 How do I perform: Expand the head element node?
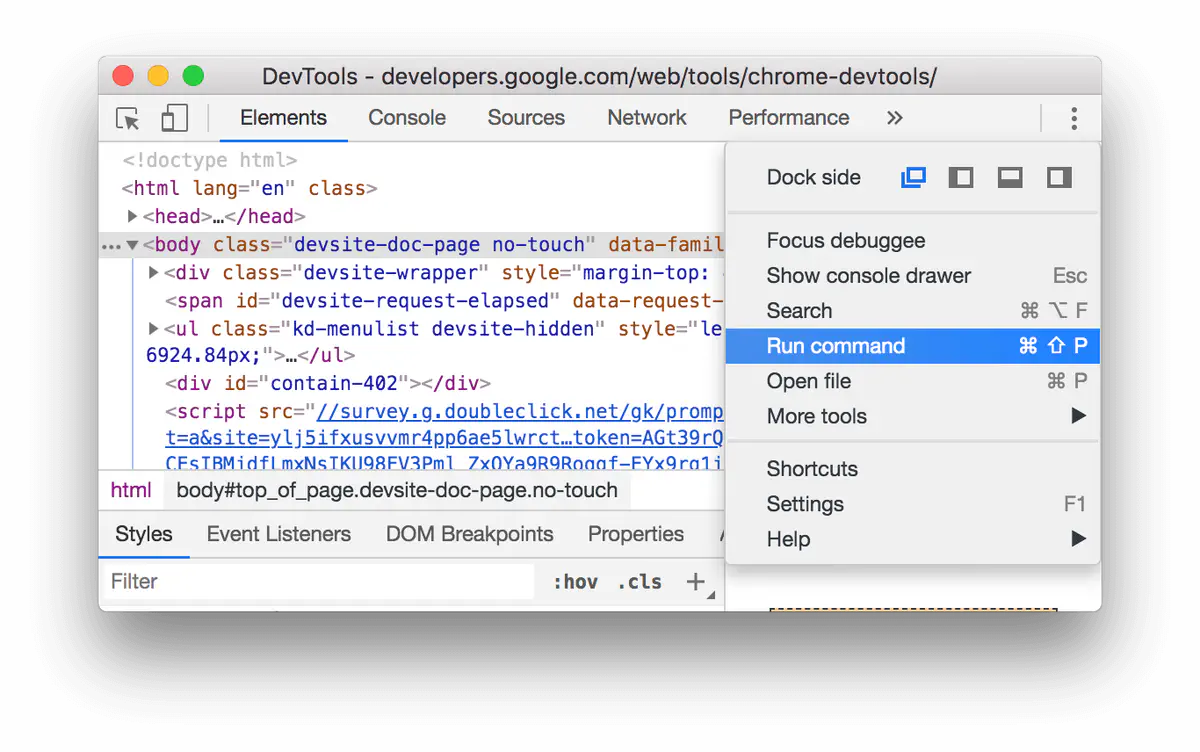click(132, 216)
